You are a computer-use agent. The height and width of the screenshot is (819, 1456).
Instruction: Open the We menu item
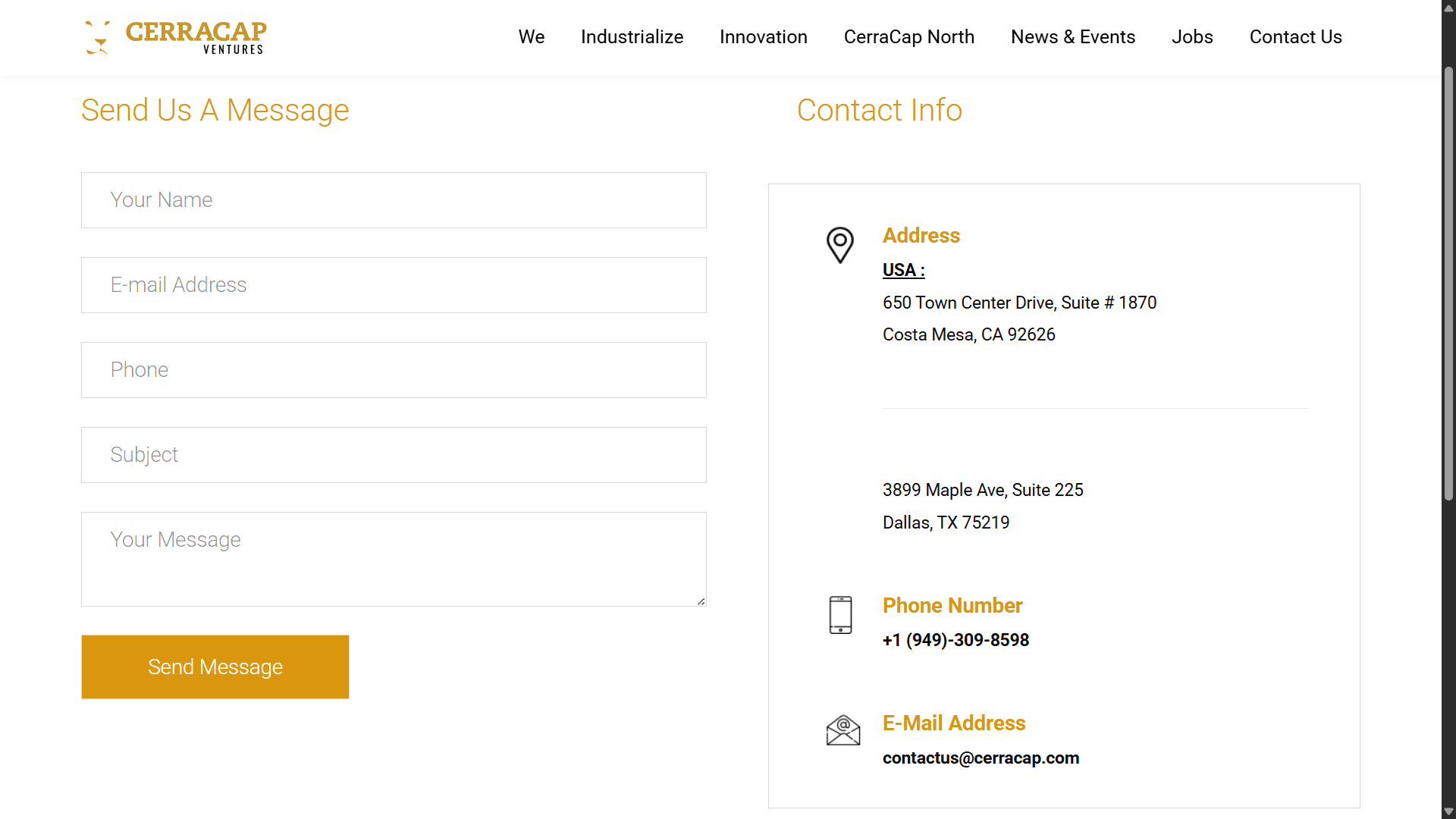pos(532,37)
